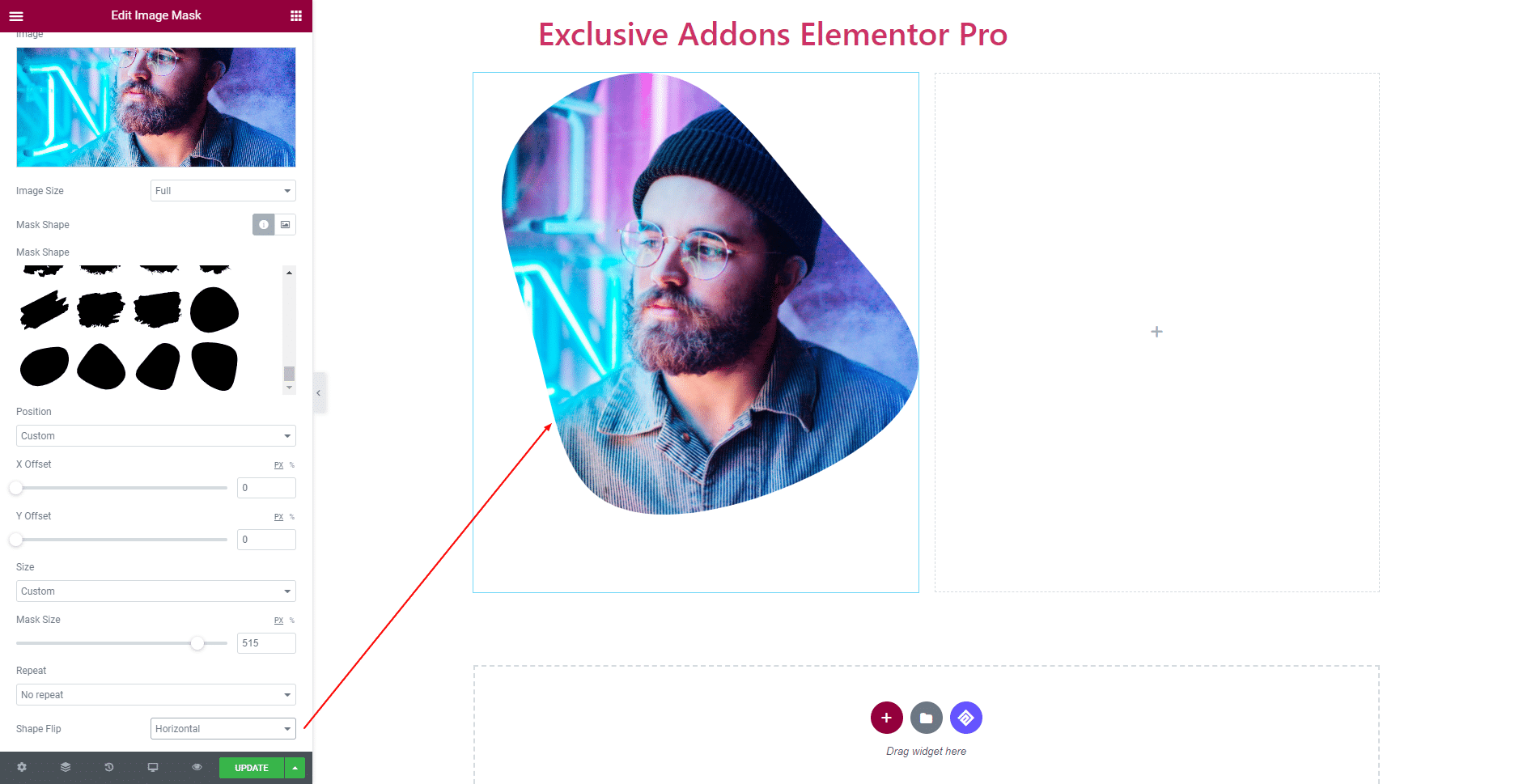The image size is (1540, 784).
Task: Switch mask shape to custom image toggle
Action: tap(286, 225)
